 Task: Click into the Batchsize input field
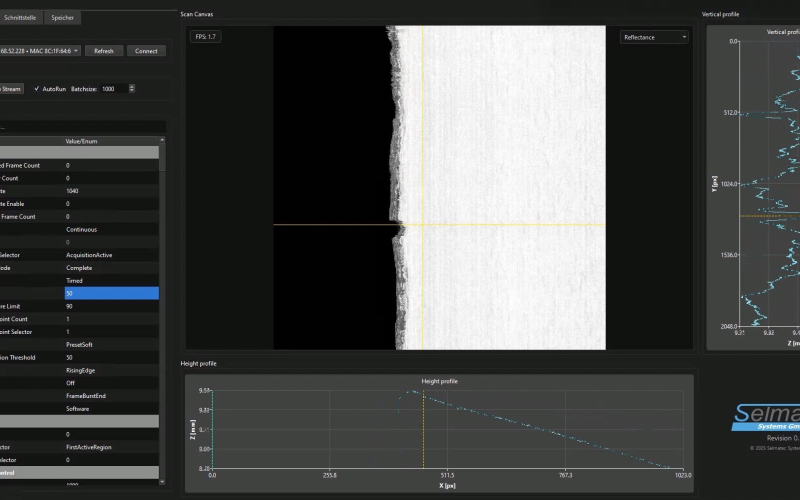click(114, 89)
